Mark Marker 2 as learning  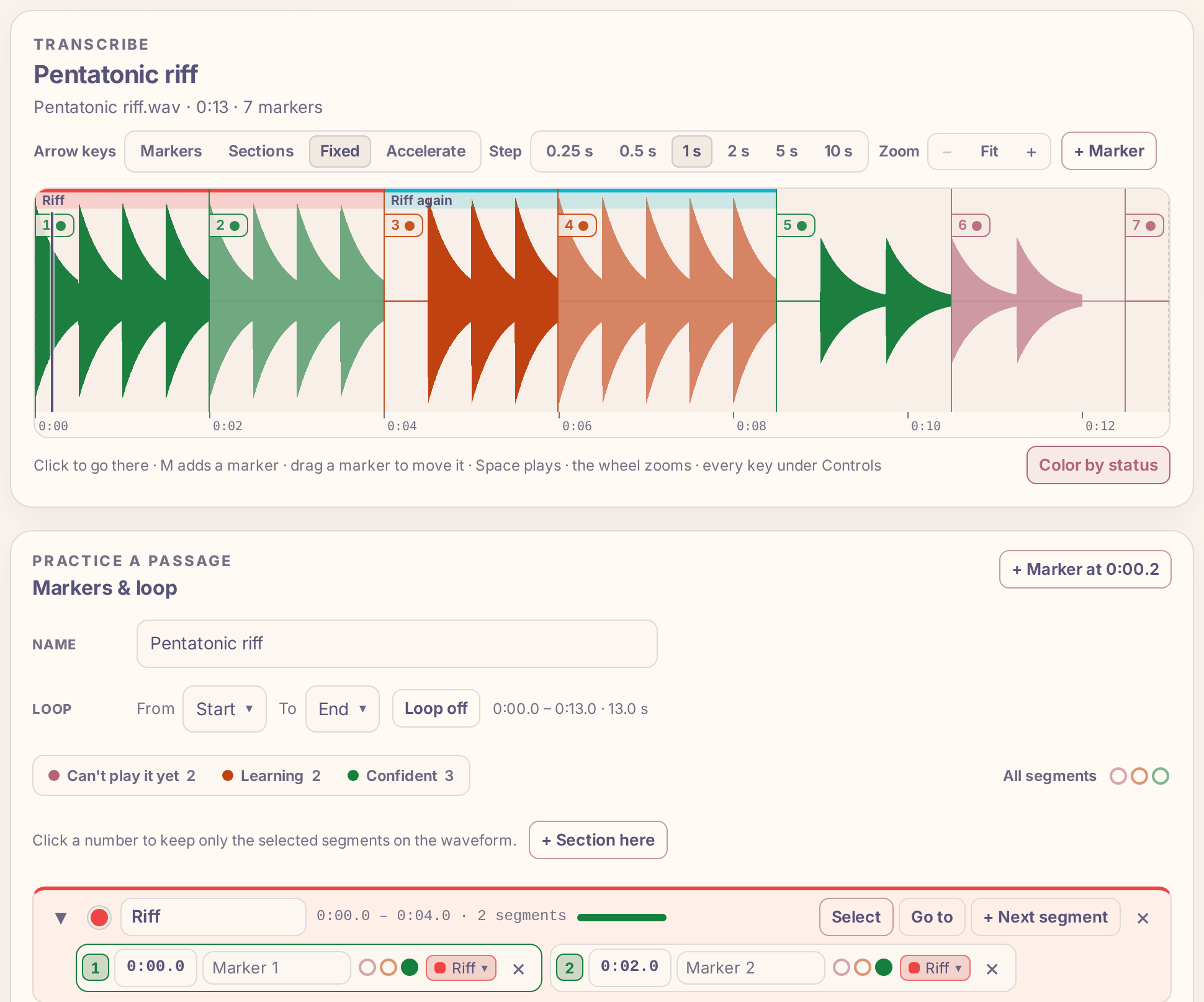[863, 967]
